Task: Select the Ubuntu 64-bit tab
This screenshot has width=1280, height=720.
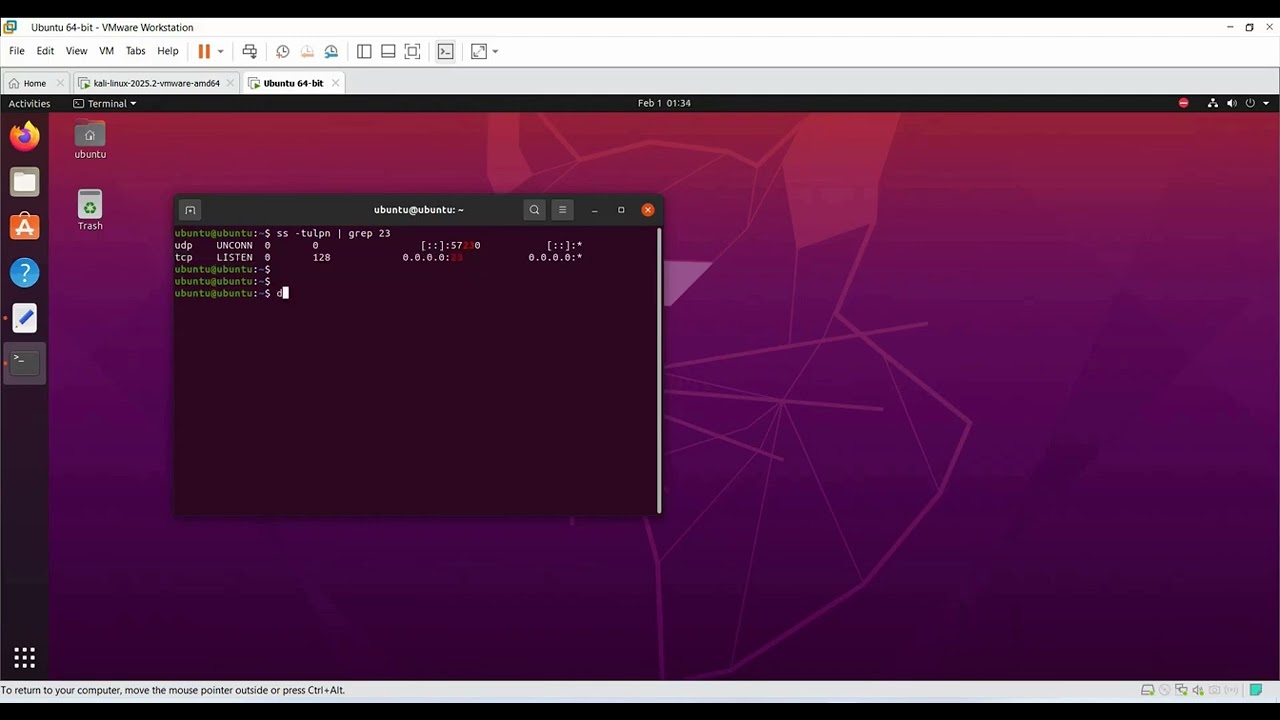Action: coord(292,83)
